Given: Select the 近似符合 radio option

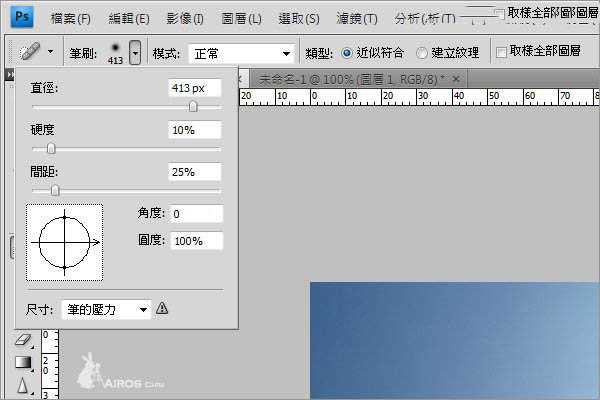Looking at the screenshot, I should 348,52.
